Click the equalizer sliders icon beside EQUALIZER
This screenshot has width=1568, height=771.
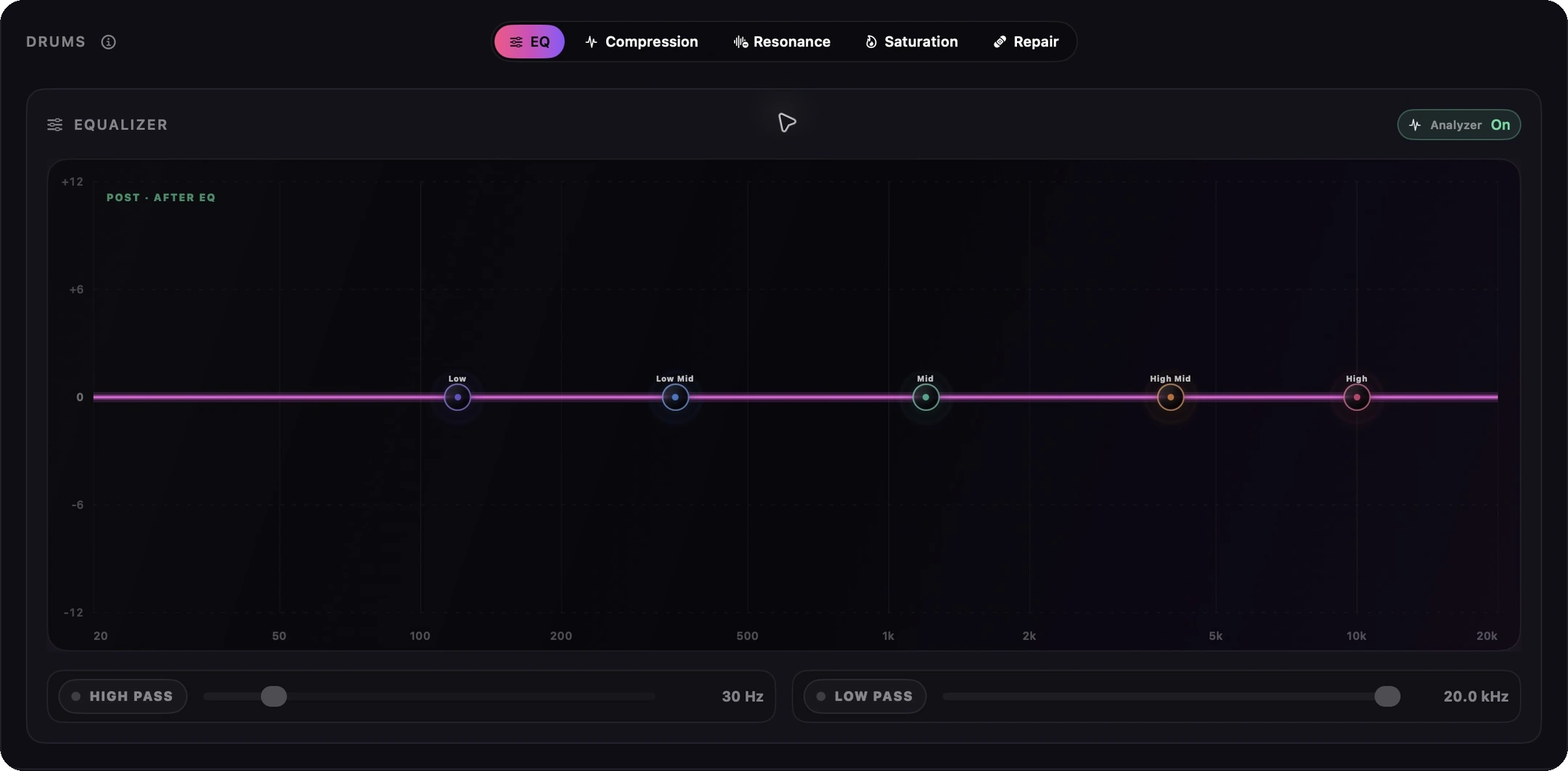coord(55,125)
